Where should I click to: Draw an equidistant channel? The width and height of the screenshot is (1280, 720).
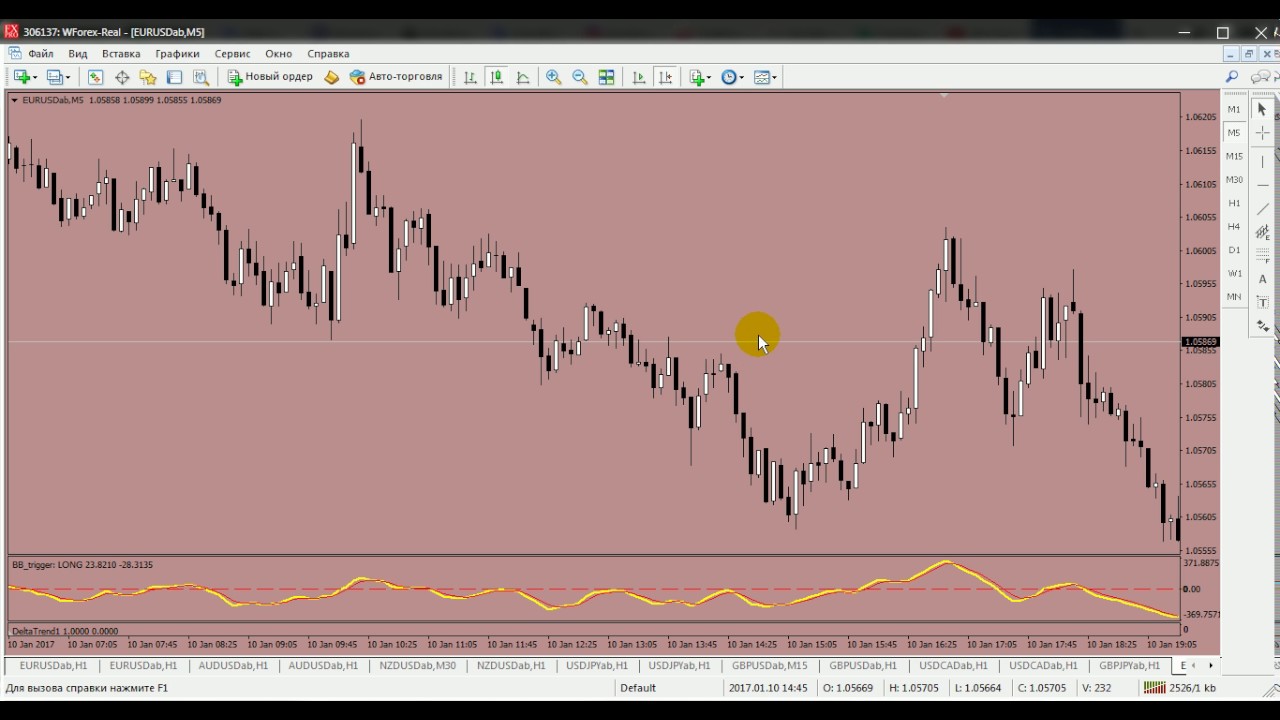[x=1262, y=232]
